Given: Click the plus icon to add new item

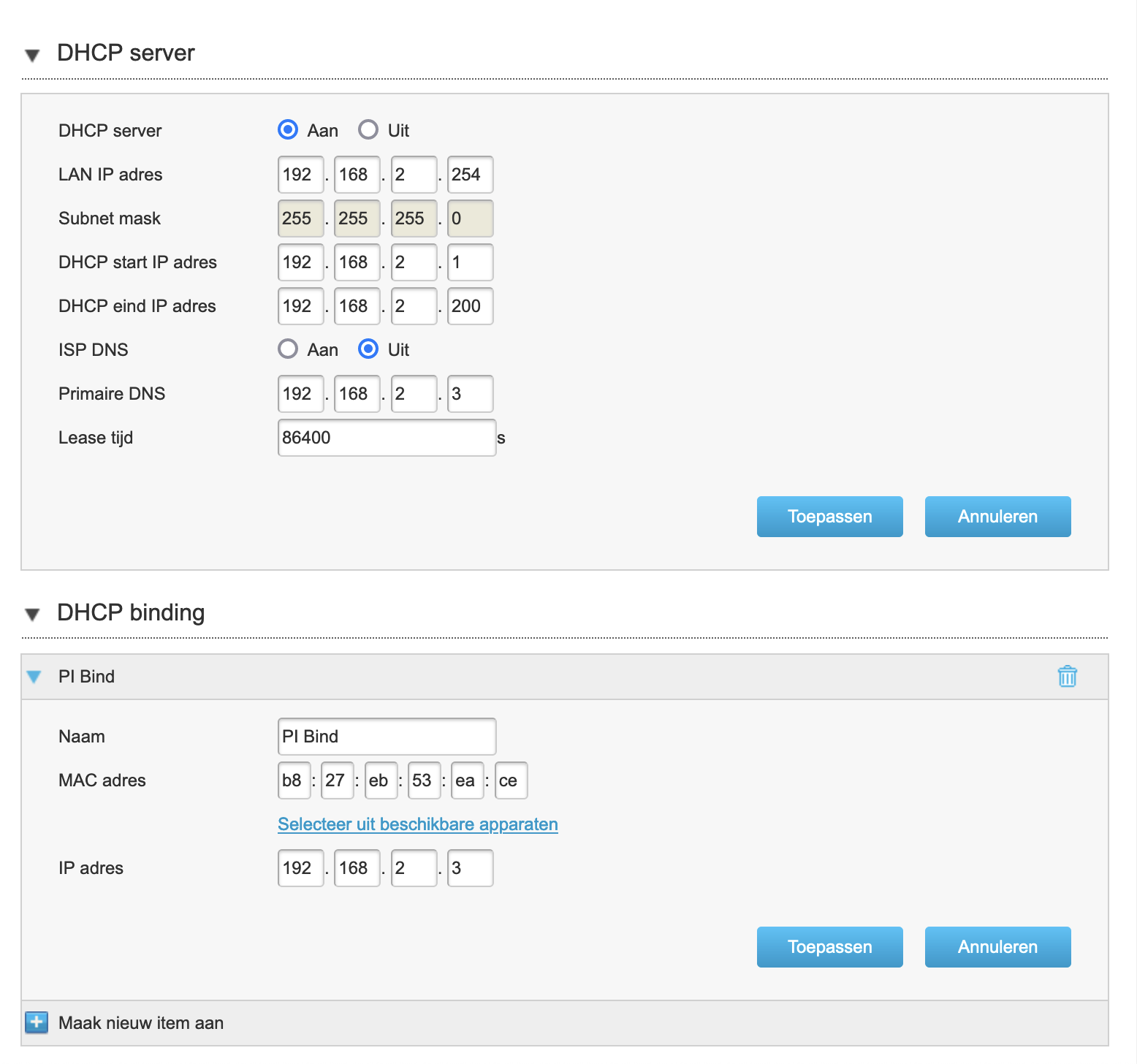Looking at the screenshot, I should pos(37,1022).
